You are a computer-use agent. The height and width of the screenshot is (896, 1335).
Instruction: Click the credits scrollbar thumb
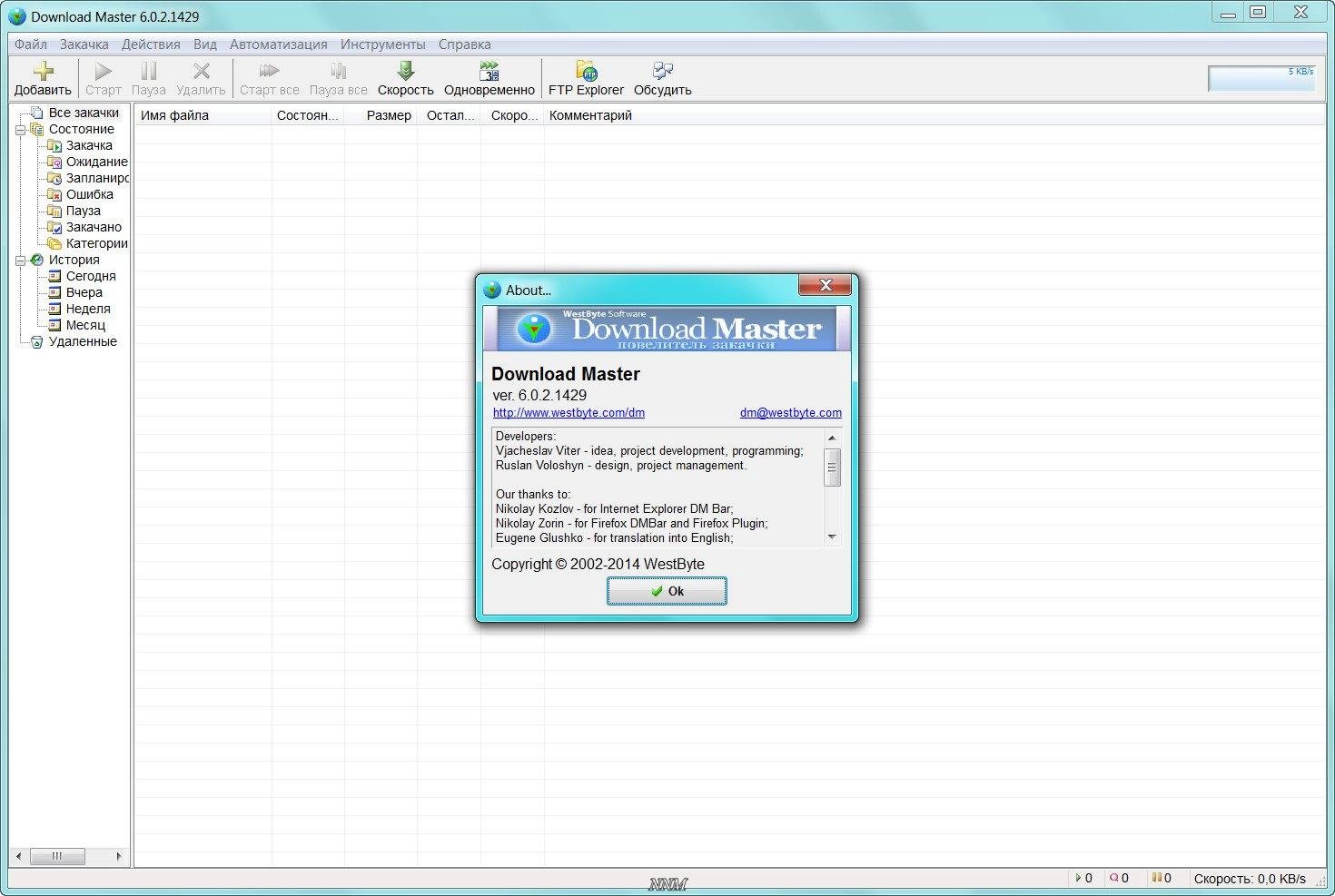coord(832,468)
